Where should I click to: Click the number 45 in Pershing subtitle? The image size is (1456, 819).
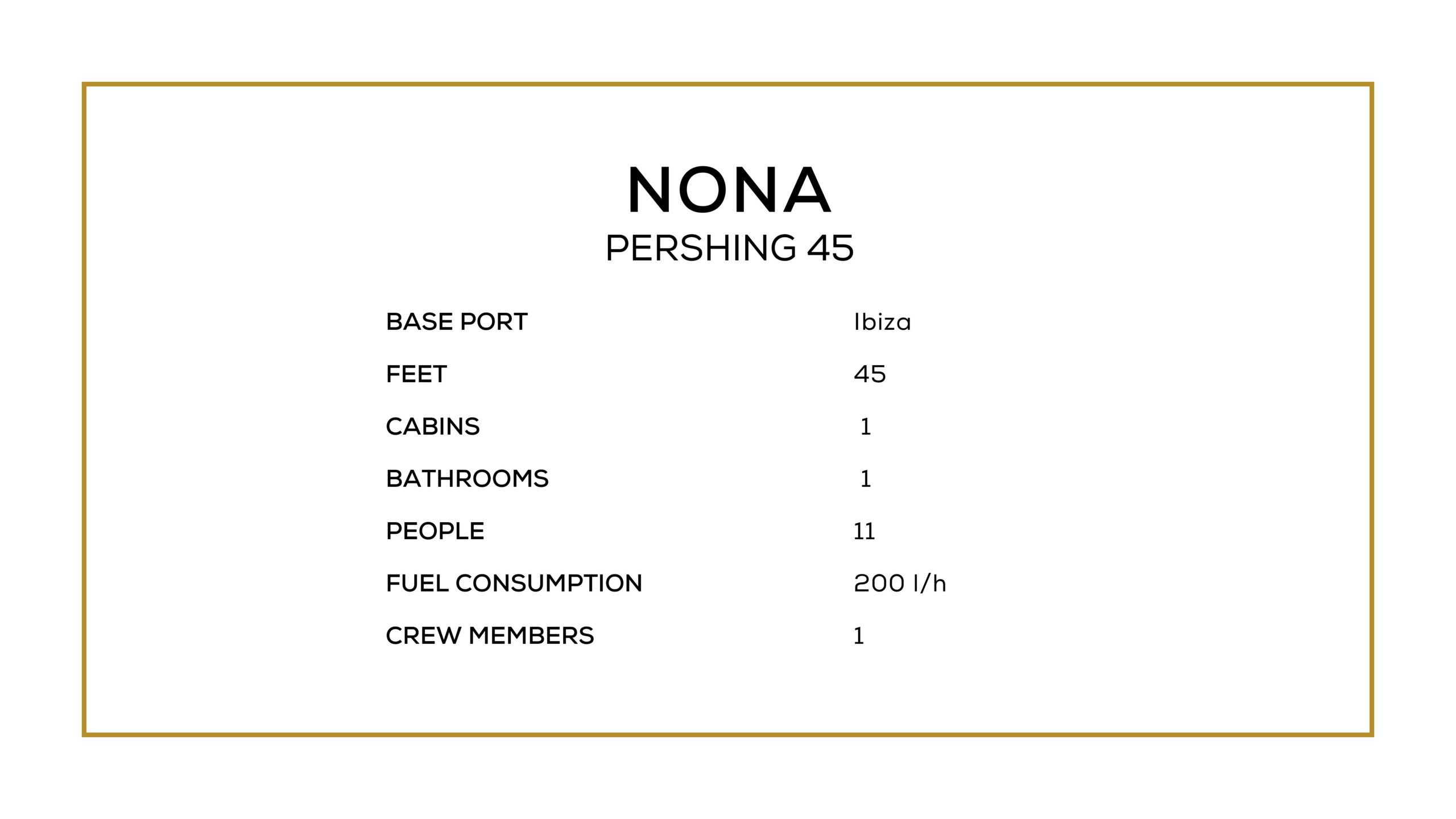(830, 248)
